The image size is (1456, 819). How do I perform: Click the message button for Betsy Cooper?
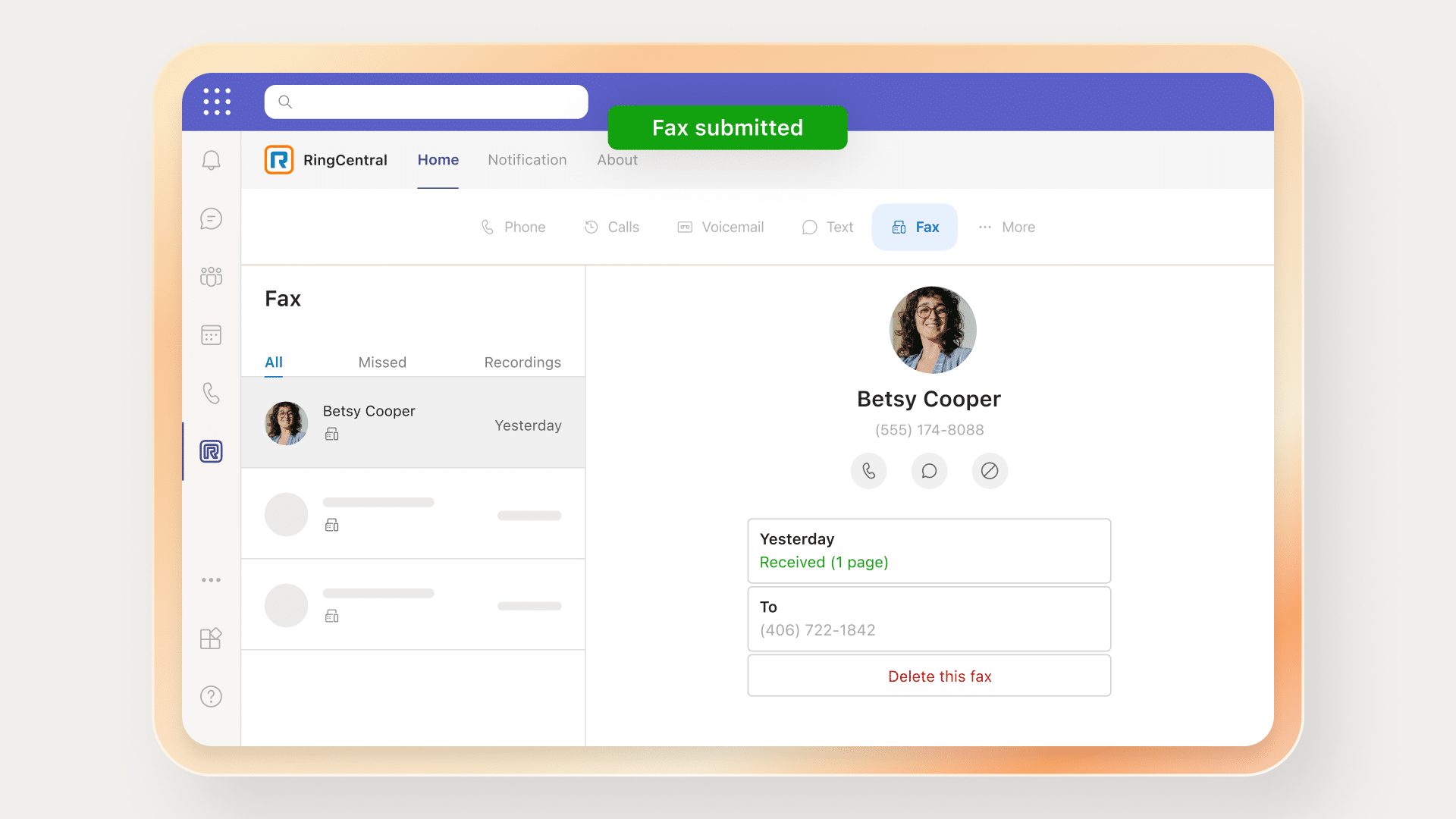pos(928,471)
